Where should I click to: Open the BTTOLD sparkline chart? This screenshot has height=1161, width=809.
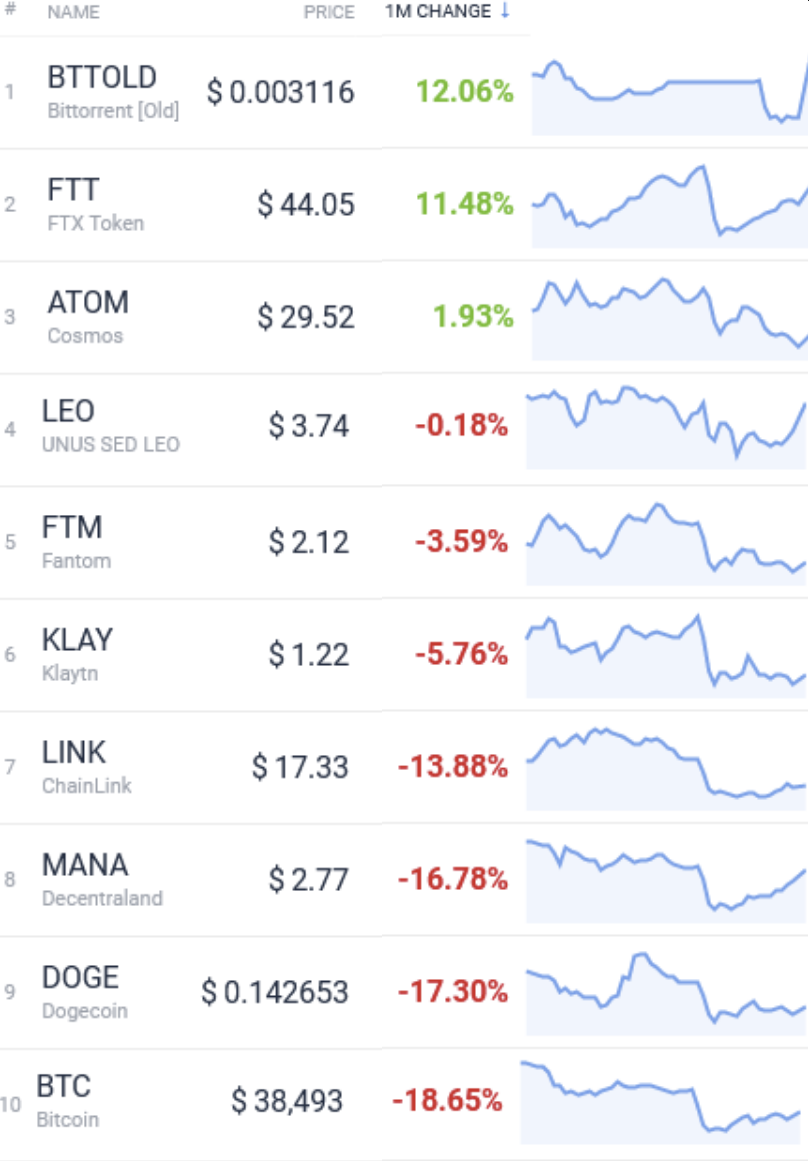tap(670, 95)
